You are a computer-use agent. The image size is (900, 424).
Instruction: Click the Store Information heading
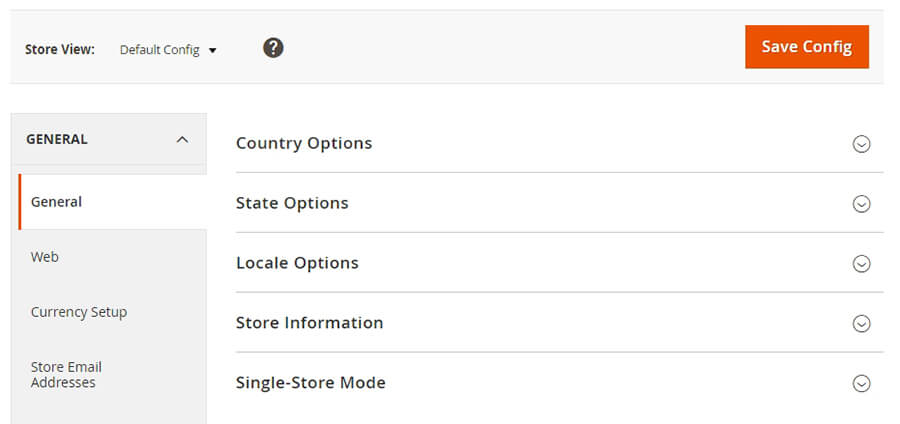tap(309, 323)
